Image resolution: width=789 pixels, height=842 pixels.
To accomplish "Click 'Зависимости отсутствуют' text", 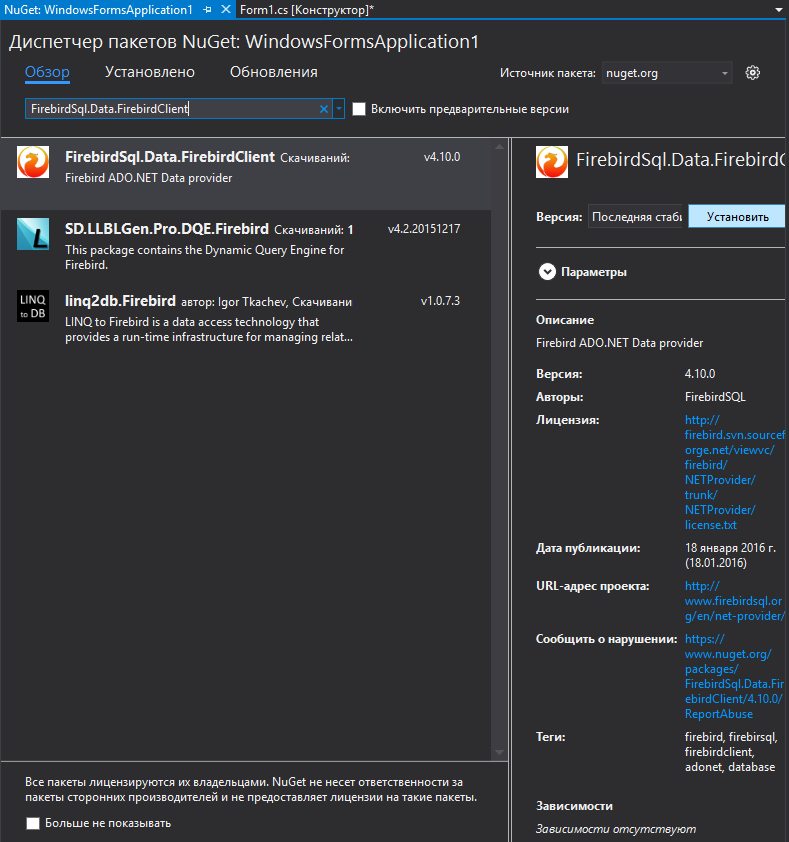I will pos(616,829).
